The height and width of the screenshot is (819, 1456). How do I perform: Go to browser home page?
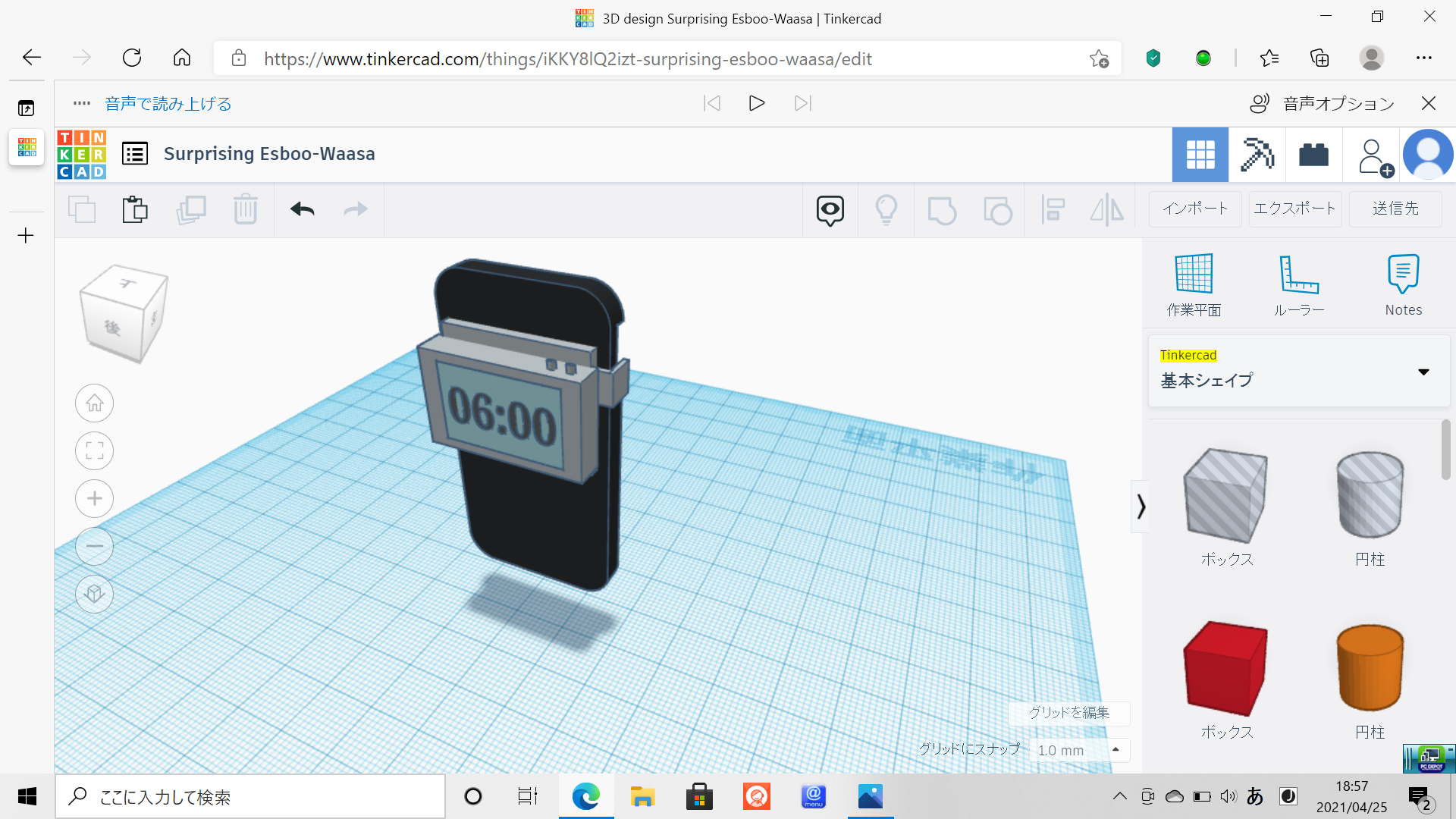pos(182,58)
